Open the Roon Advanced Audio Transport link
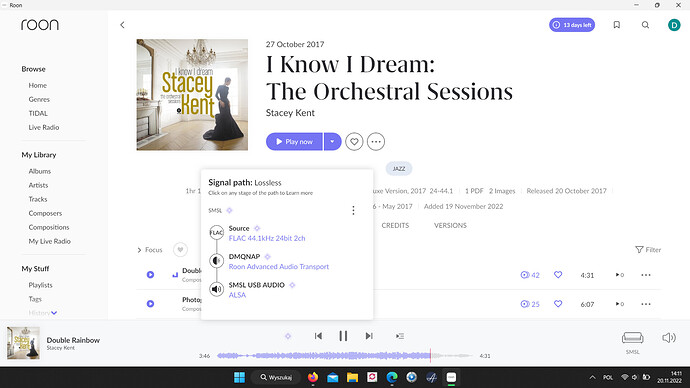This screenshot has height=388, width=690. (x=279, y=267)
